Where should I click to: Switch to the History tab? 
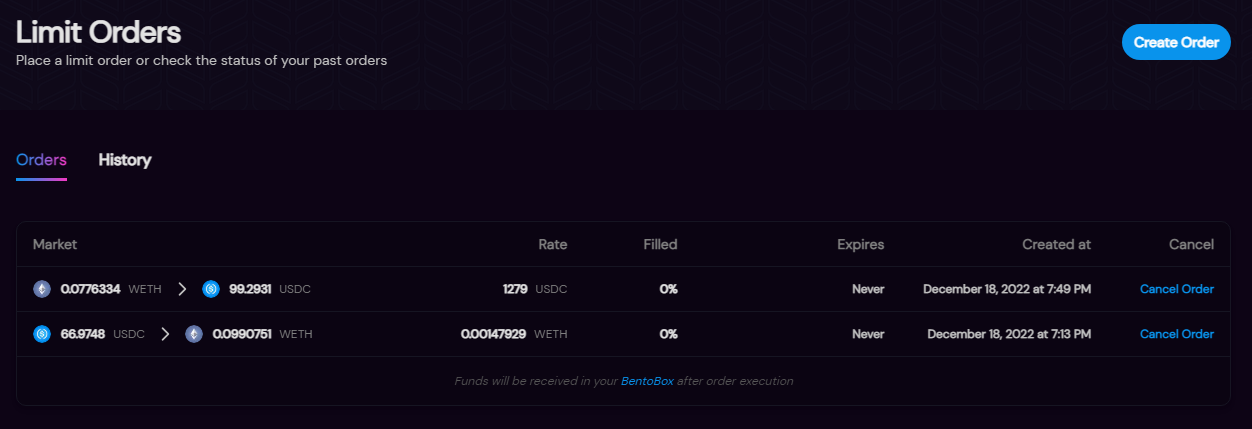125,160
